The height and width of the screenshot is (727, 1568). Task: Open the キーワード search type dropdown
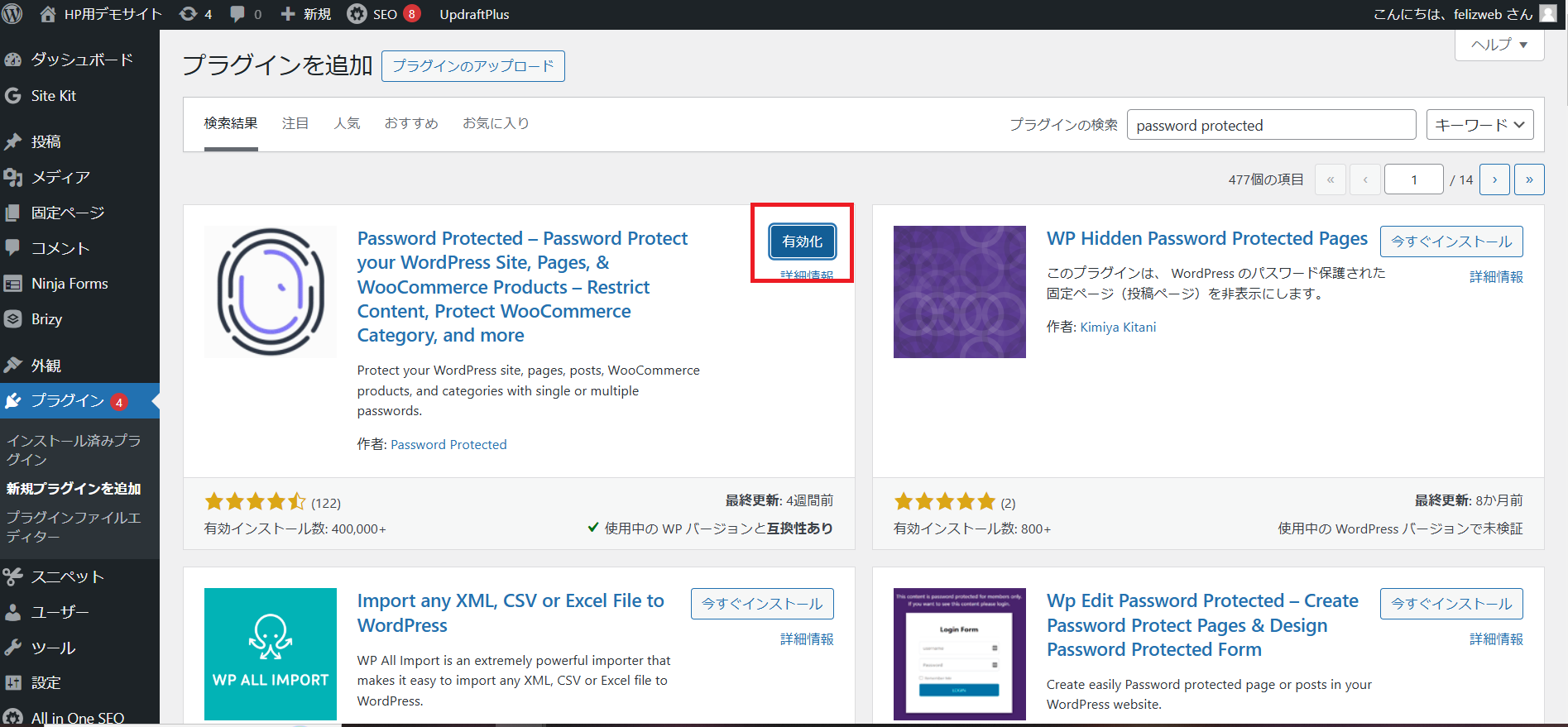[x=1480, y=125]
